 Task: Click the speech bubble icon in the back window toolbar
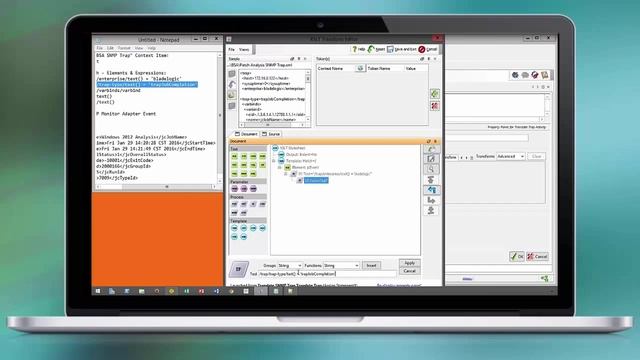pyautogui.click(x=525, y=75)
